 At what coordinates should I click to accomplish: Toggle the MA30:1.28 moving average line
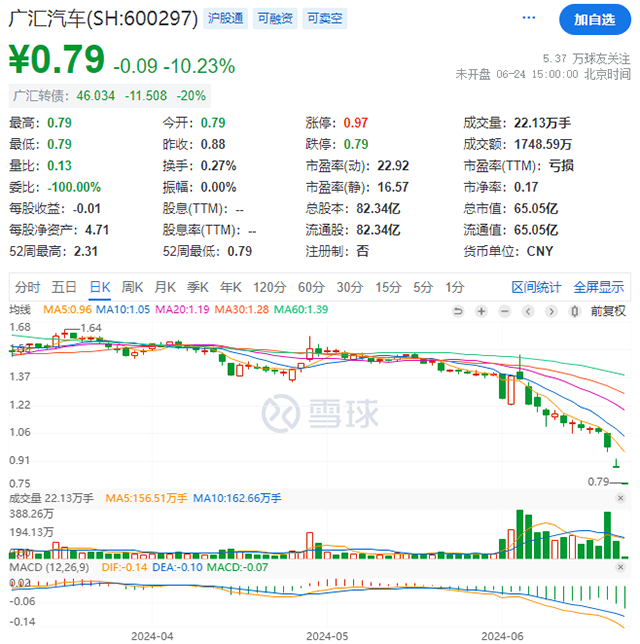coord(242,309)
